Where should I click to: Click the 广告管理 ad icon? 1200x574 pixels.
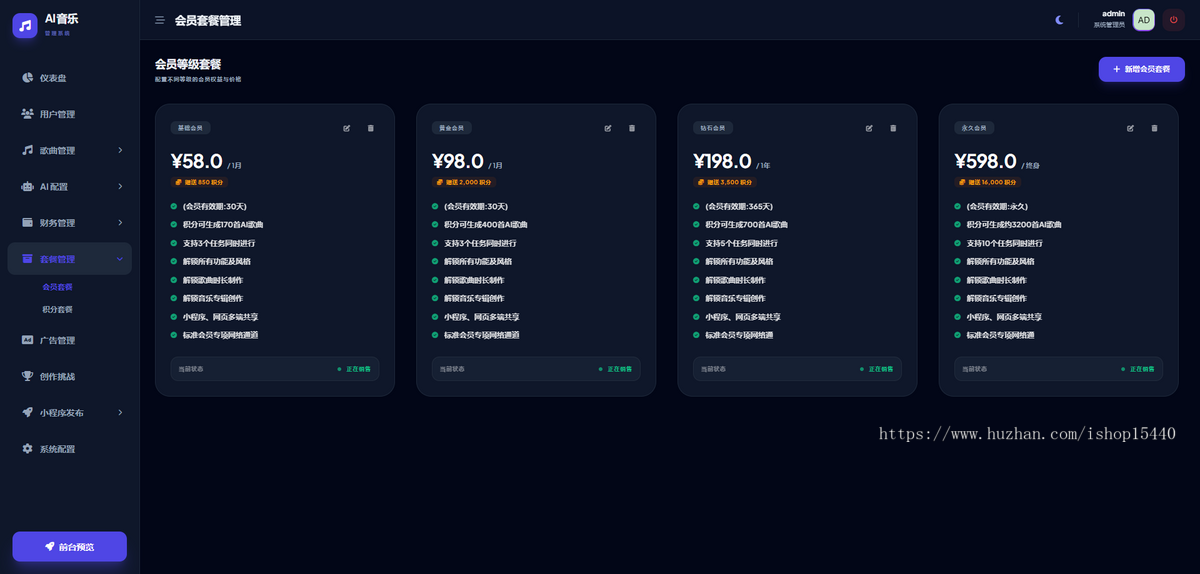click(28, 340)
